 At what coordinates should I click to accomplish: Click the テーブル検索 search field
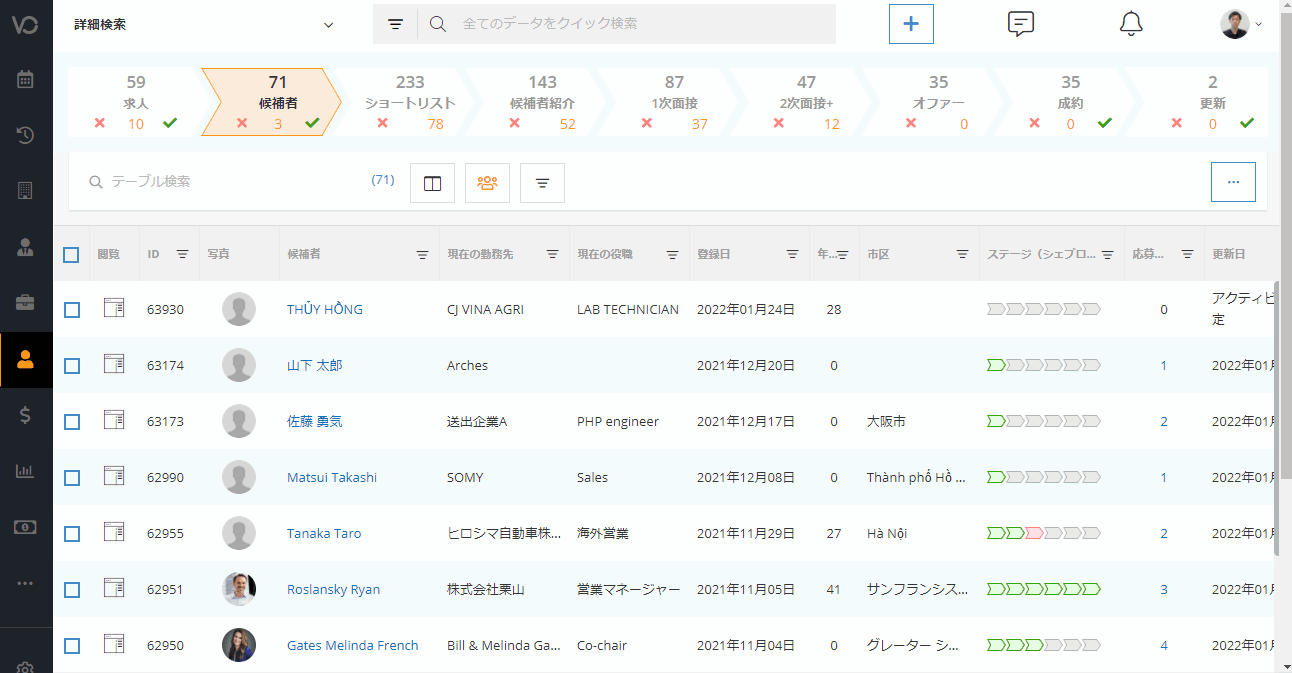pos(230,182)
